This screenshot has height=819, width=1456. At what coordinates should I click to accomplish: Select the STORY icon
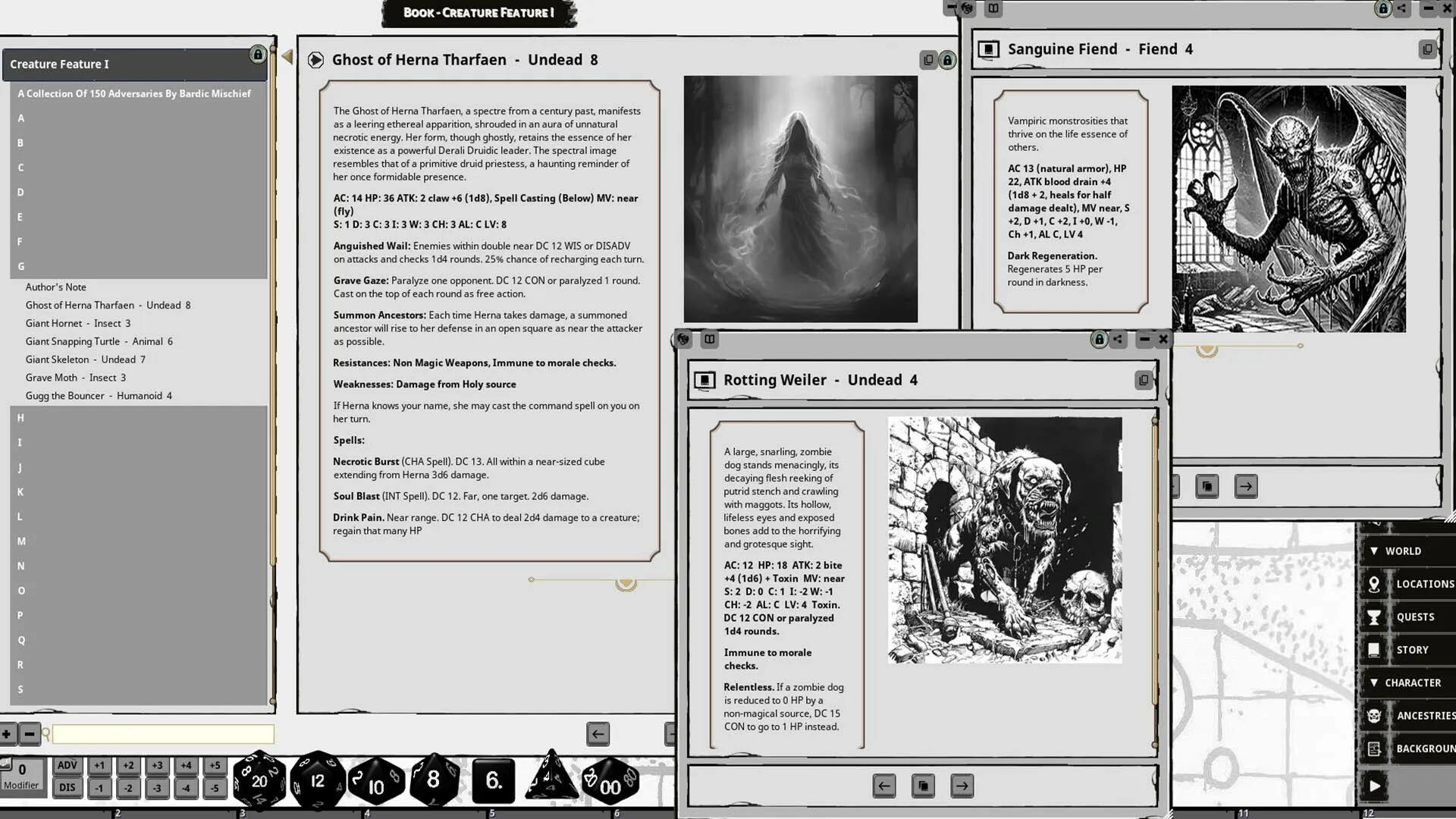(1376, 649)
